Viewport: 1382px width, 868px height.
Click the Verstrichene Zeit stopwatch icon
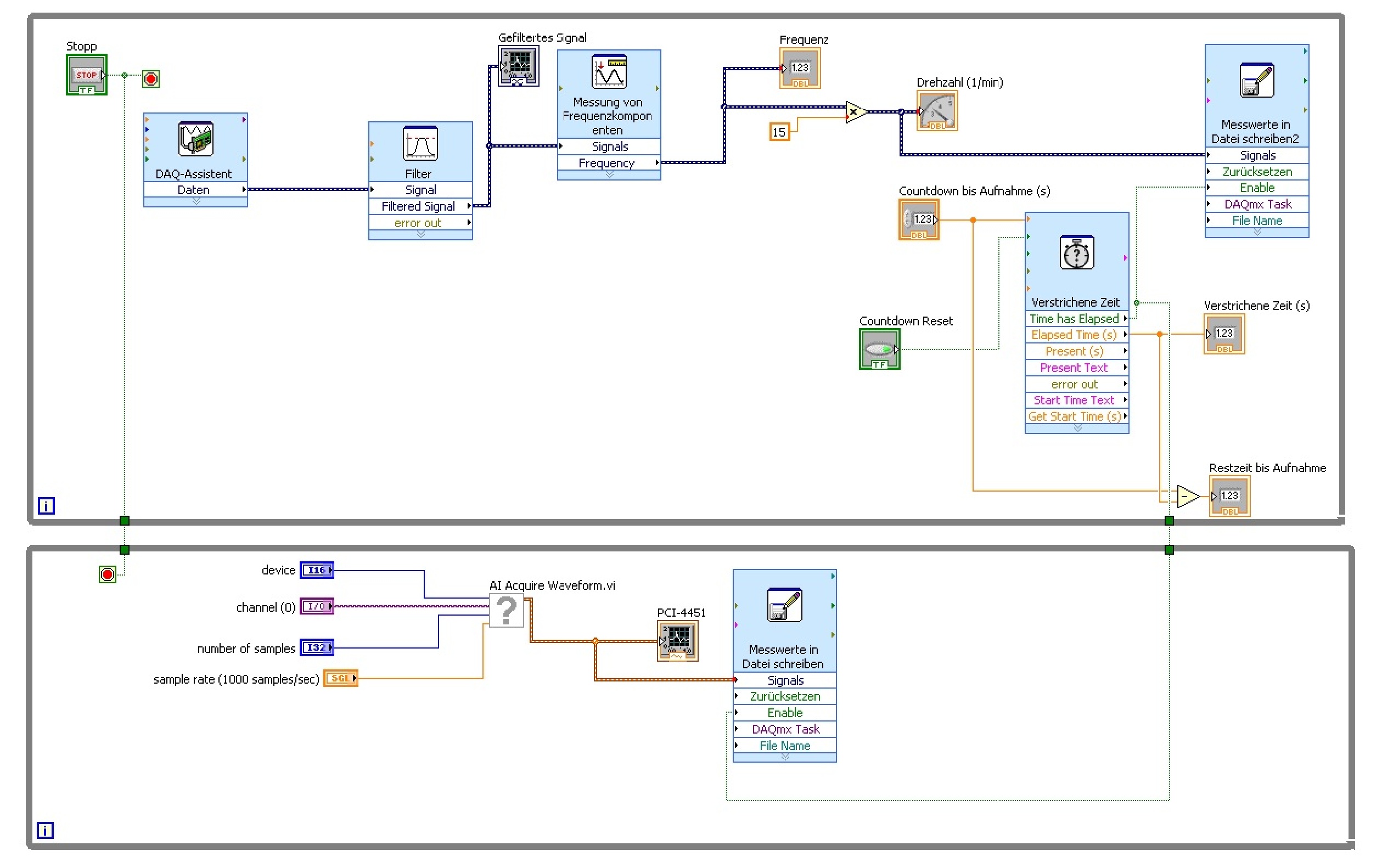click(x=1076, y=252)
